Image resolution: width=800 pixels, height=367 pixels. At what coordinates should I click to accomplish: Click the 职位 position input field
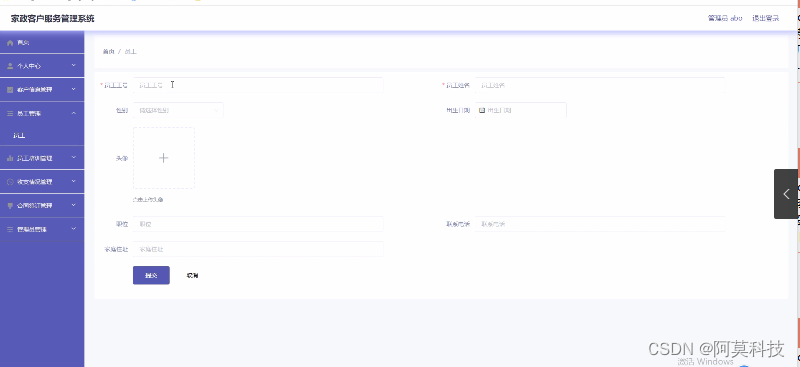258,224
